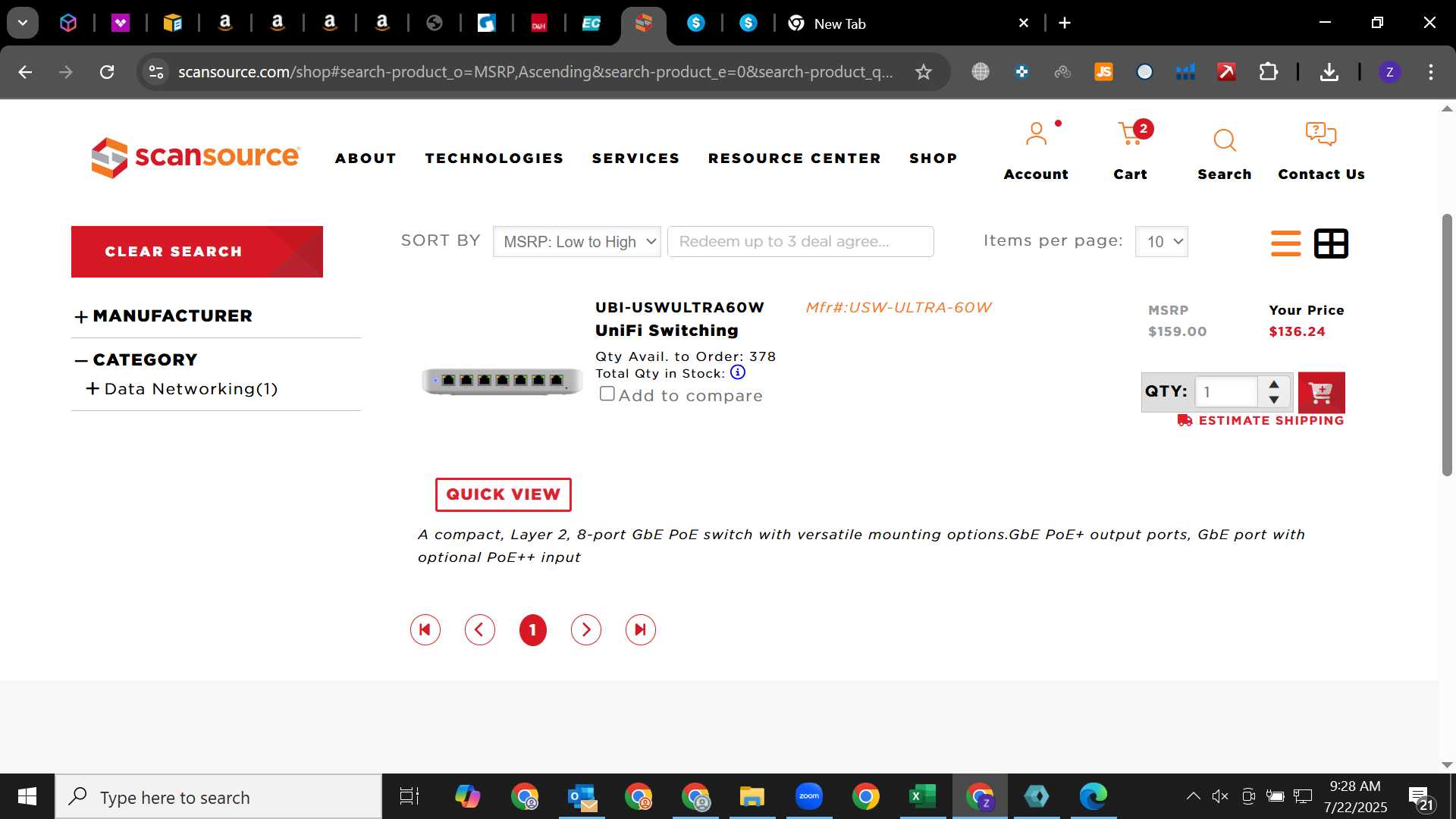This screenshot has height=819, width=1456.
Task: Click the browser address bar
Action: coord(535,72)
